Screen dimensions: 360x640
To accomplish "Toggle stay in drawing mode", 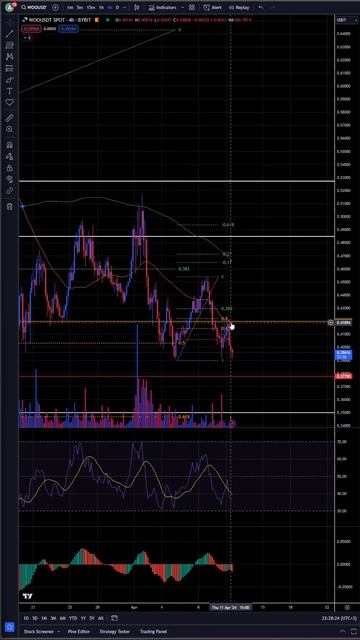I will coord(9,157).
